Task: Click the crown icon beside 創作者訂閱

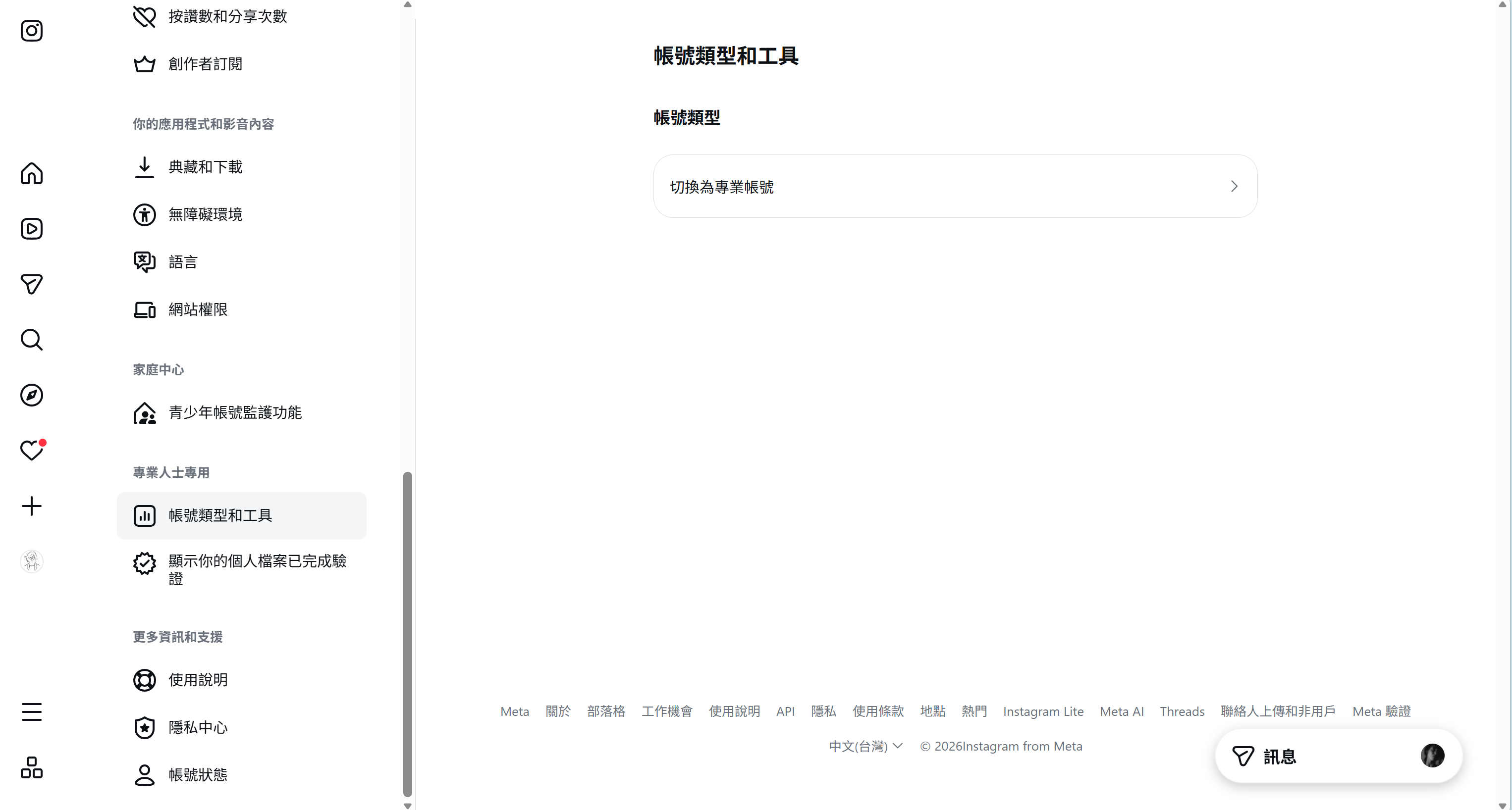Action: point(144,64)
